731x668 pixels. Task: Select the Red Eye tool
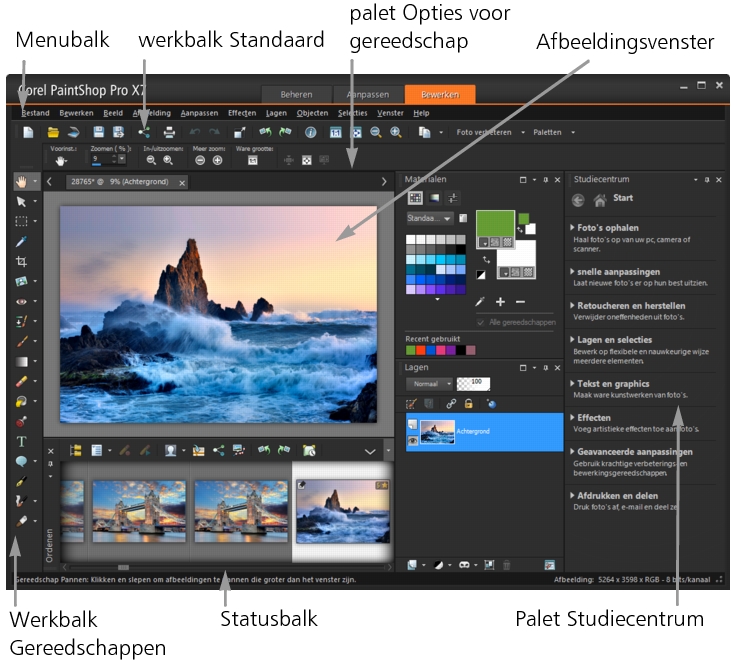tap(21, 302)
